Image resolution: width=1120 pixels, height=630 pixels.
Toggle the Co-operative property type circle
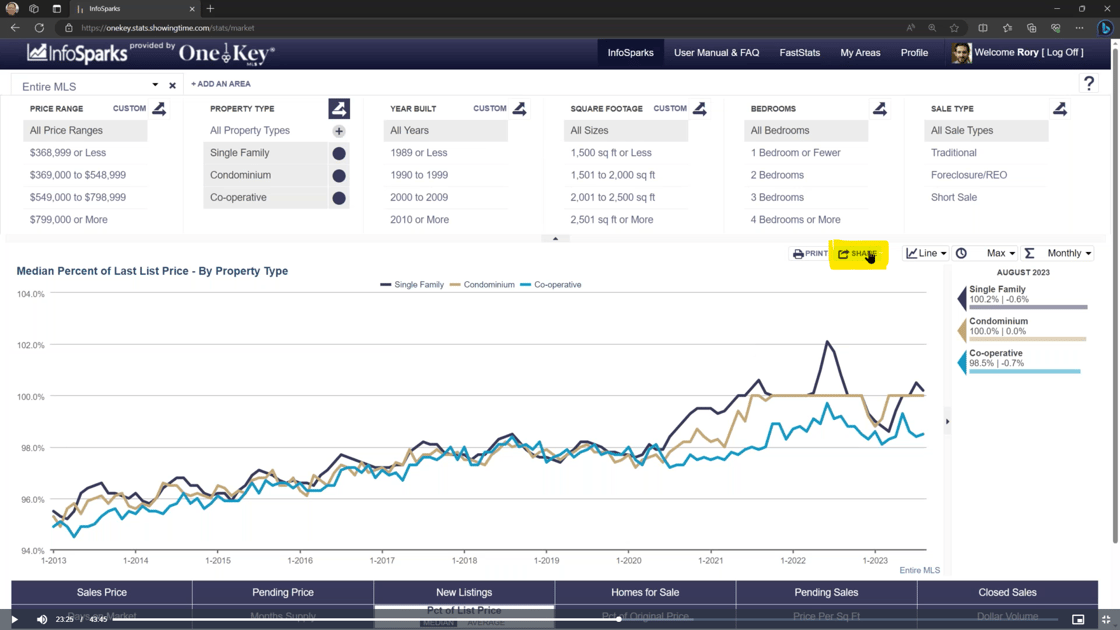(339, 198)
